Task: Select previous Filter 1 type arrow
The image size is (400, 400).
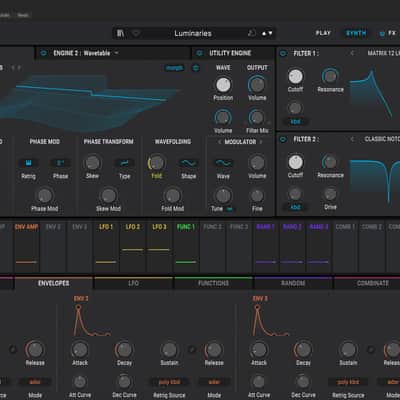Action: [x=352, y=53]
